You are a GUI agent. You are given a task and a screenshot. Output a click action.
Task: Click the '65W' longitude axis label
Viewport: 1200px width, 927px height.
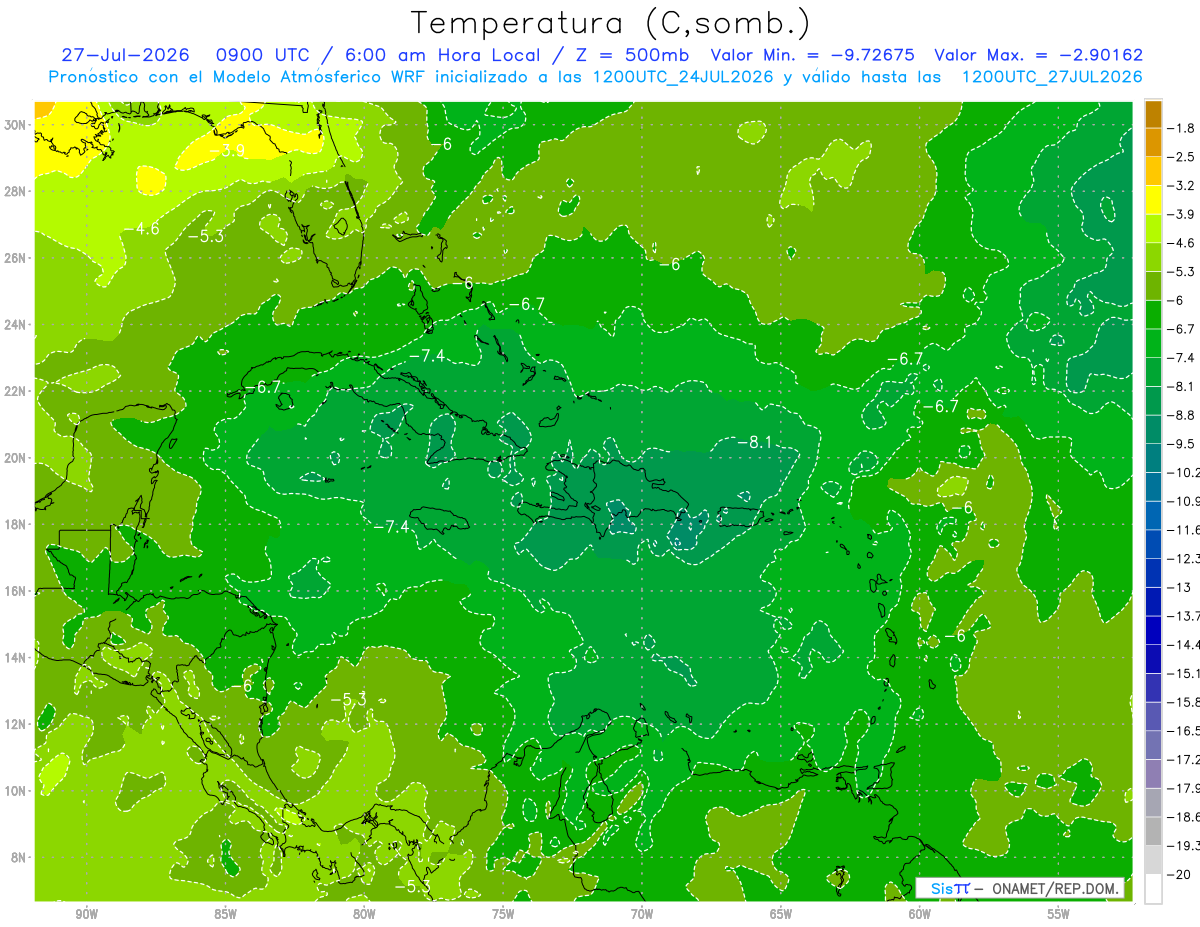(x=781, y=914)
